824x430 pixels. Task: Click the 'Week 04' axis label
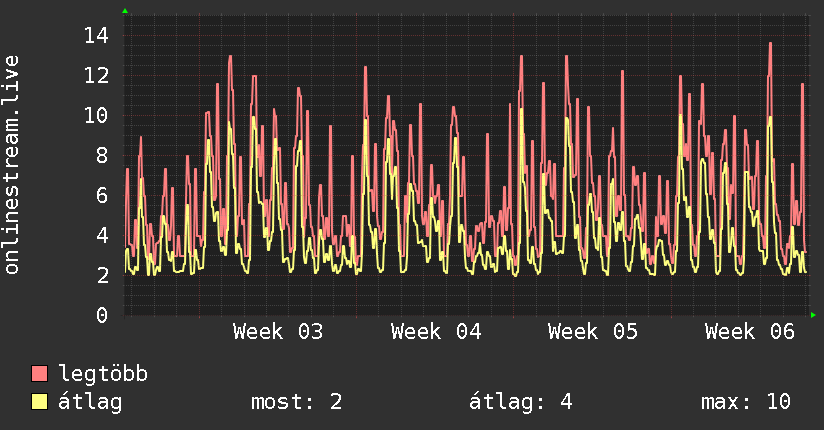point(436,332)
